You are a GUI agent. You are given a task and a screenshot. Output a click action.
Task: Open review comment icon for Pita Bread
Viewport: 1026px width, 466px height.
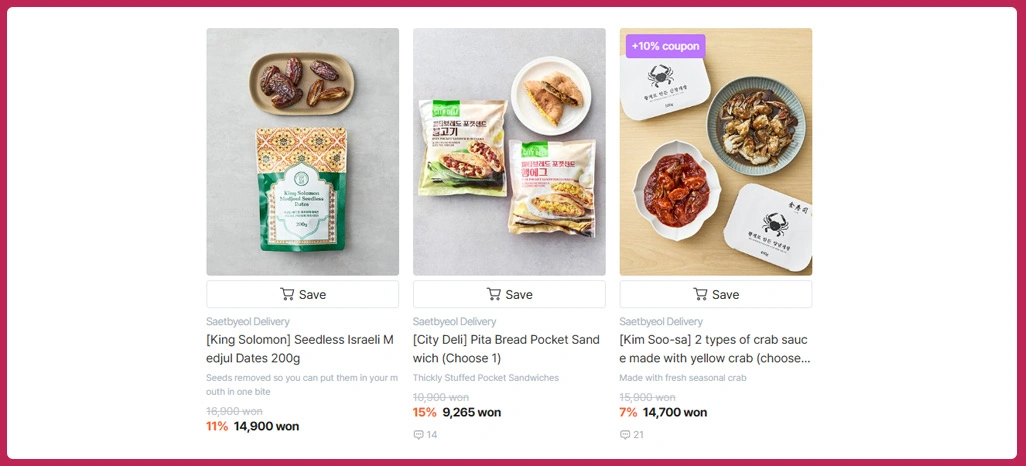click(419, 435)
